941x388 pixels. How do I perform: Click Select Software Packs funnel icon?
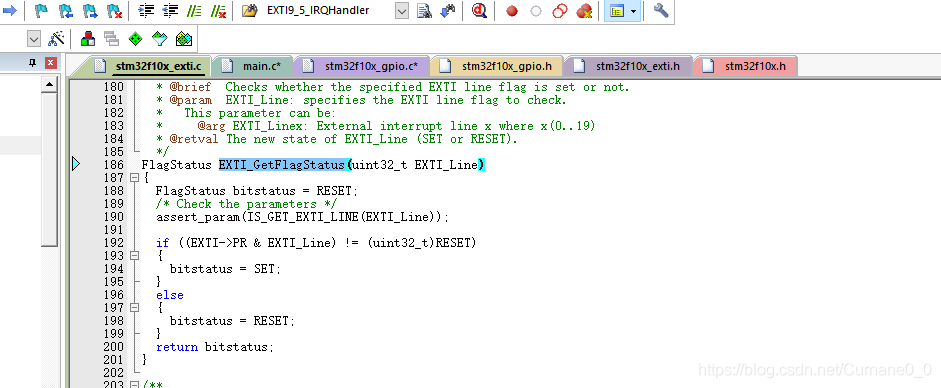point(159,40)
